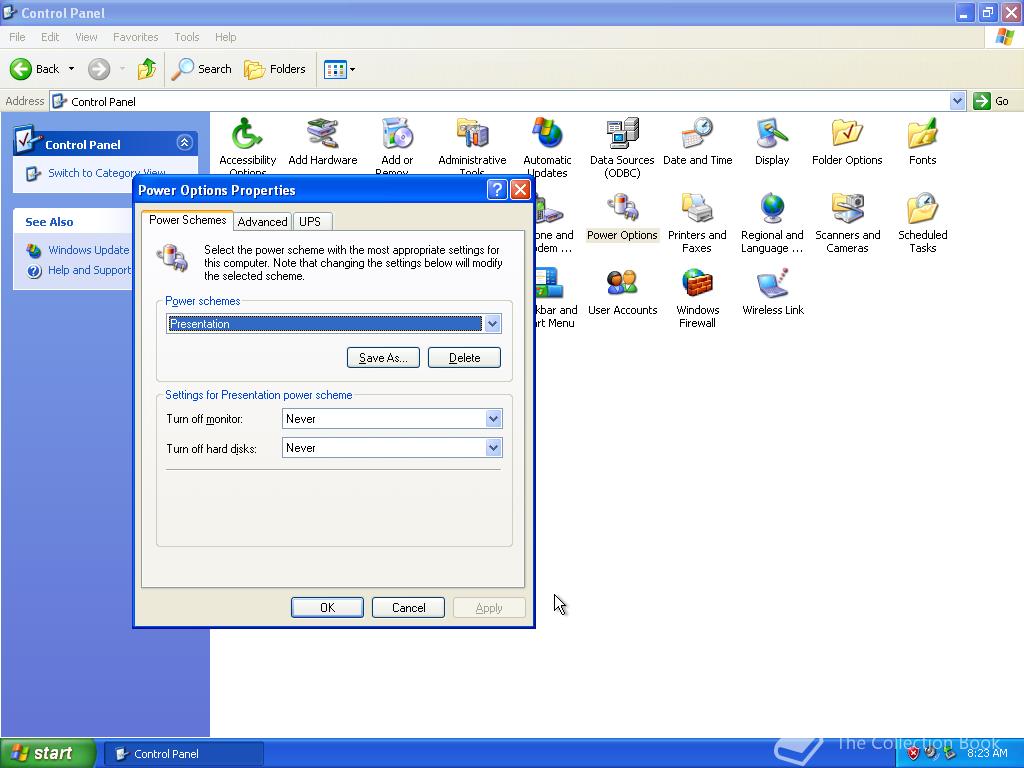
Task: Switch to the UPS tab
Action: [x=310, y=221]
